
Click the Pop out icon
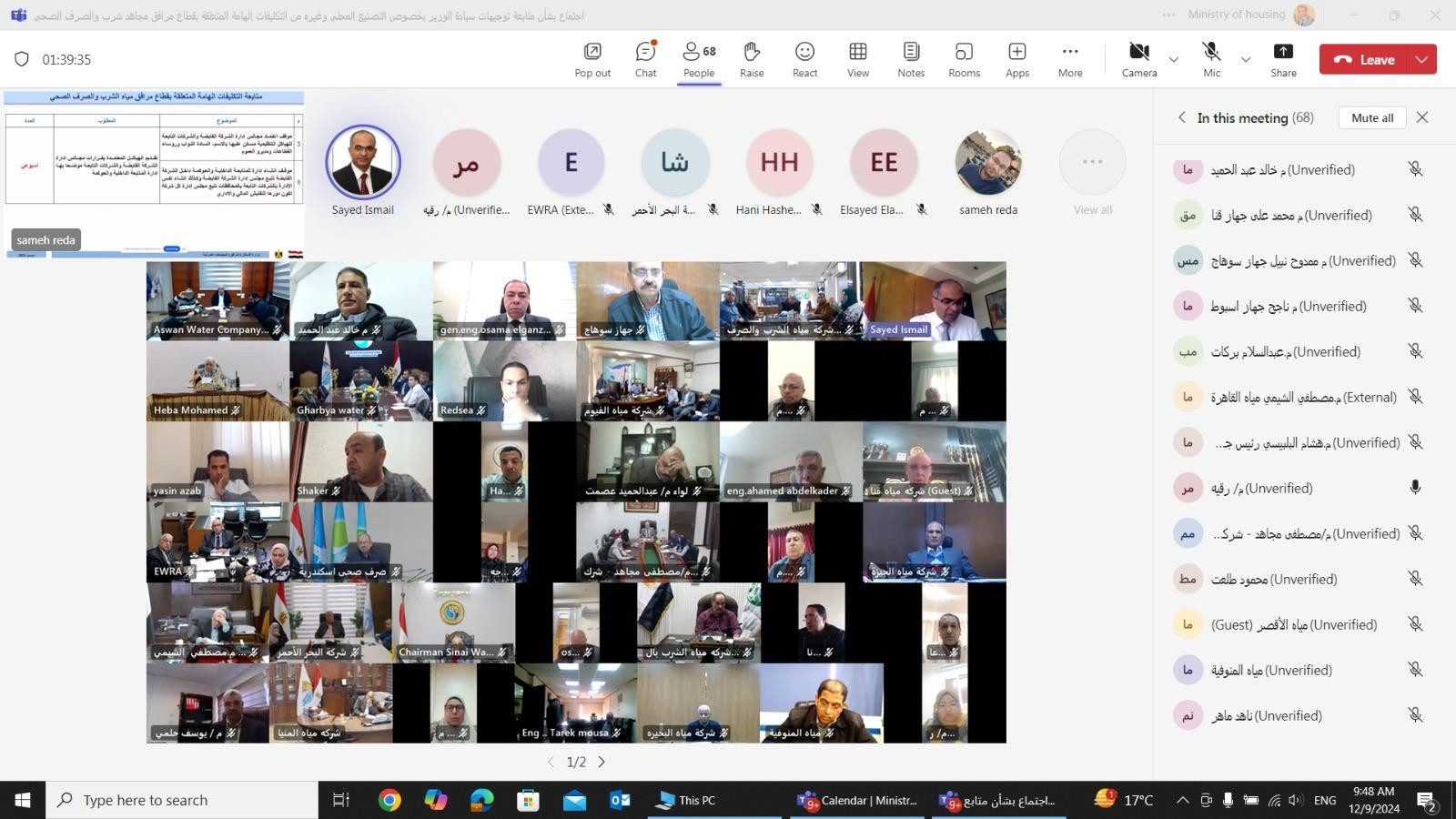pyautogui.click(x=592, y=59)
